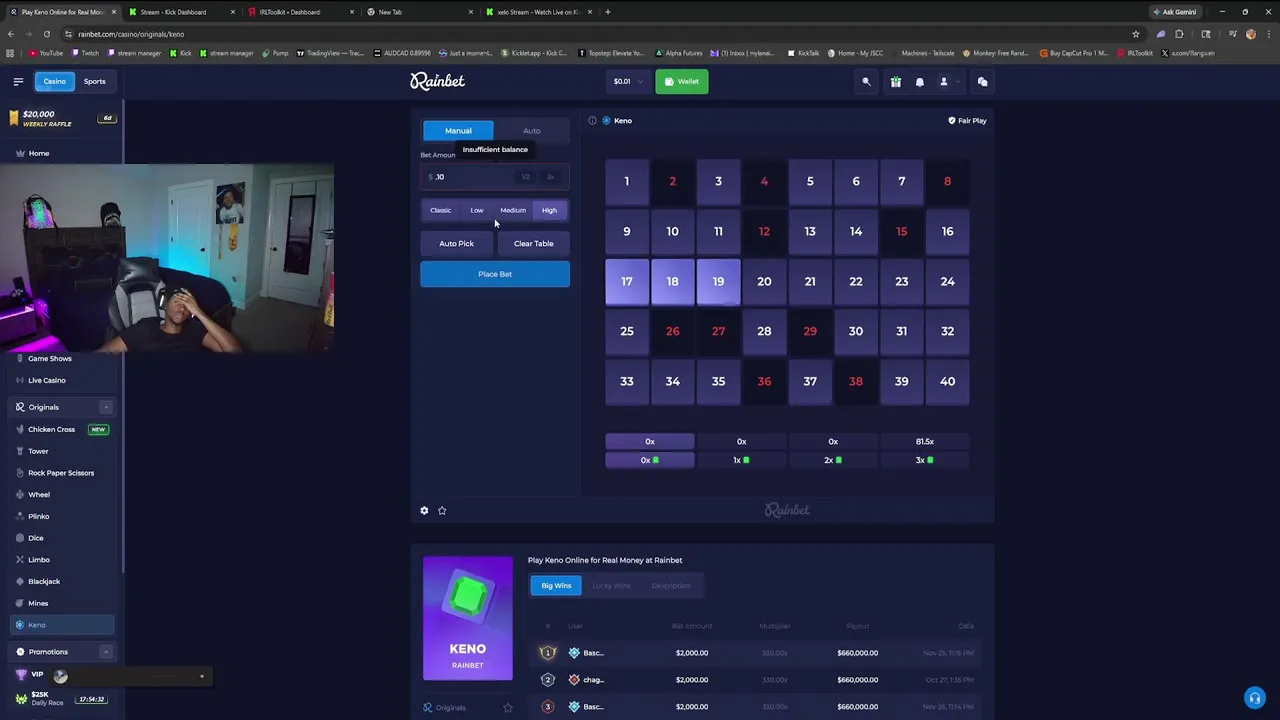Image resolution: width=1280 pixels, height=720 pixels.
Task: Open the Big Wins tab
Action: click(x=556, y=585)
